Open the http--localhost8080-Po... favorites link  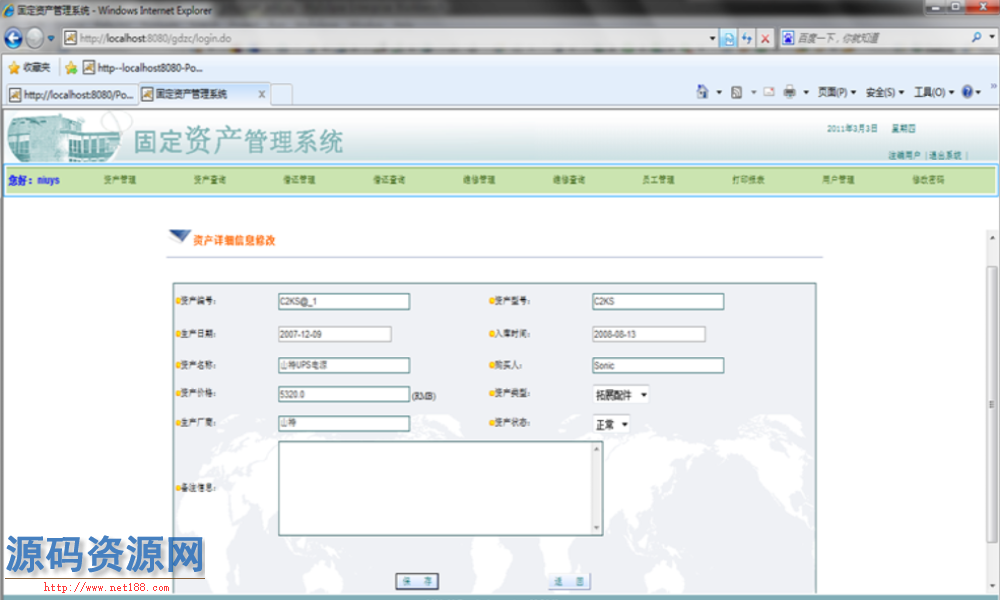(x=143, y=68)
